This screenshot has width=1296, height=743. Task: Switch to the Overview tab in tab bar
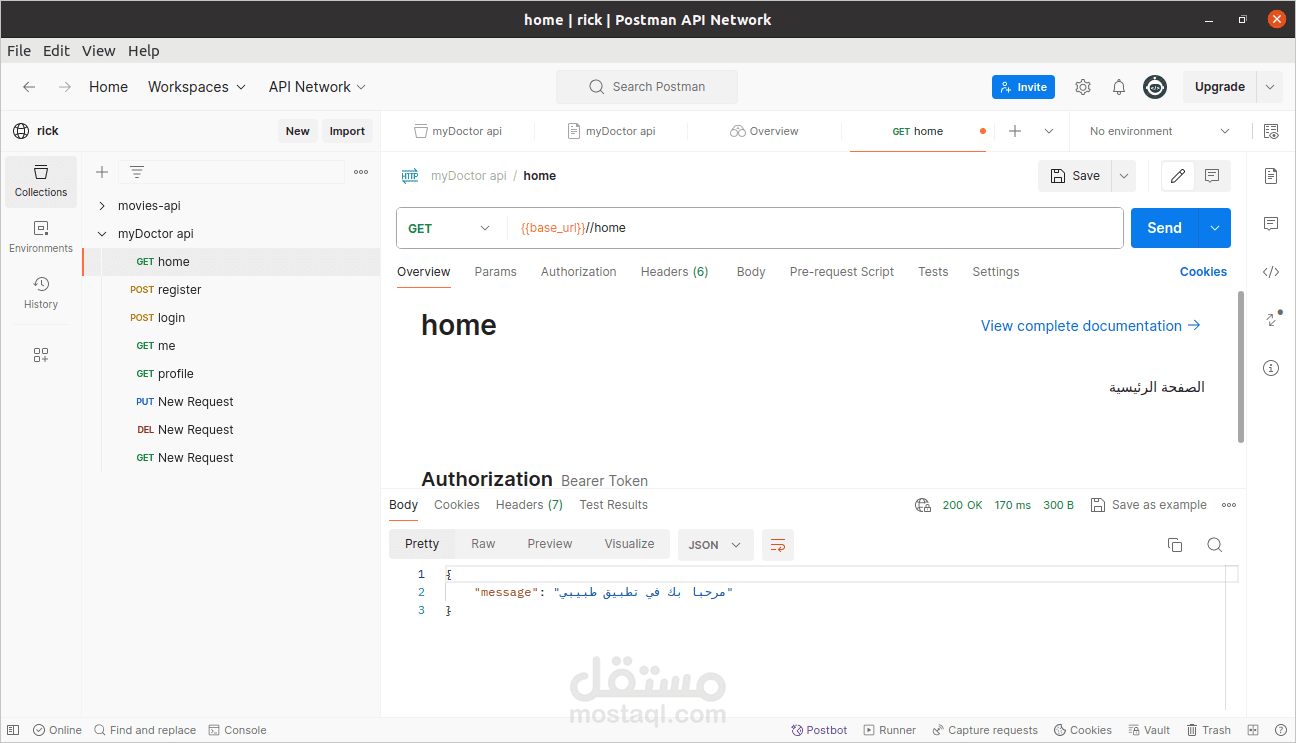point(765,131)
